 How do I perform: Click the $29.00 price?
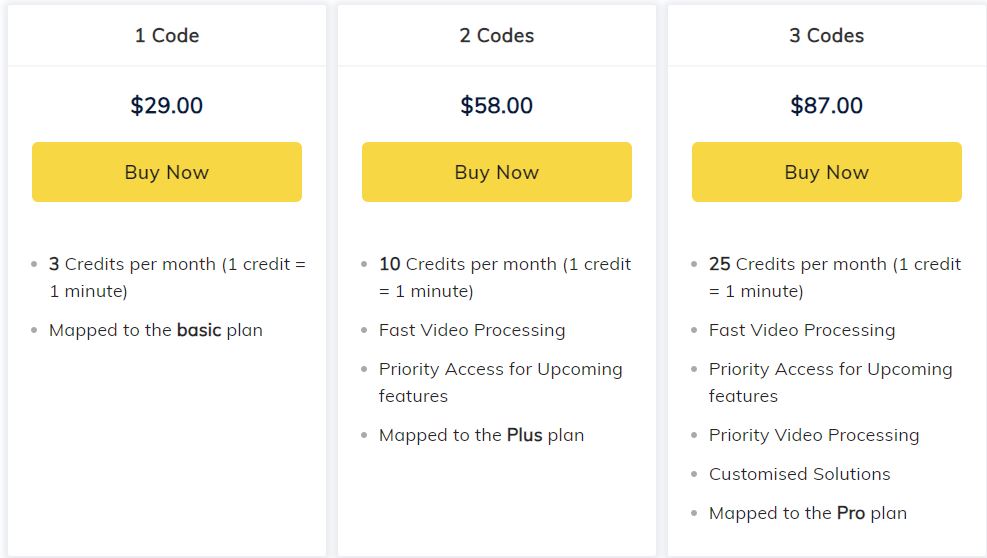coord(167,105)
